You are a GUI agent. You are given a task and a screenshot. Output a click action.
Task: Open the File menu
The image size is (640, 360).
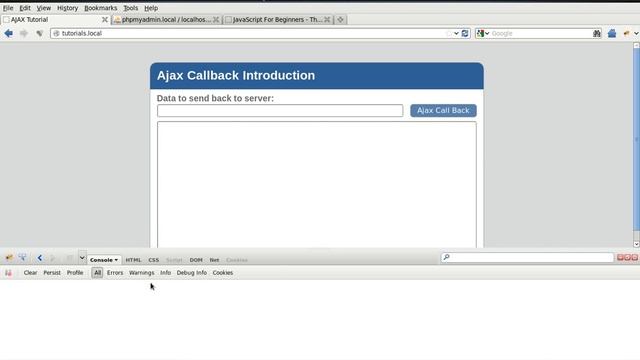coord(8,8)
